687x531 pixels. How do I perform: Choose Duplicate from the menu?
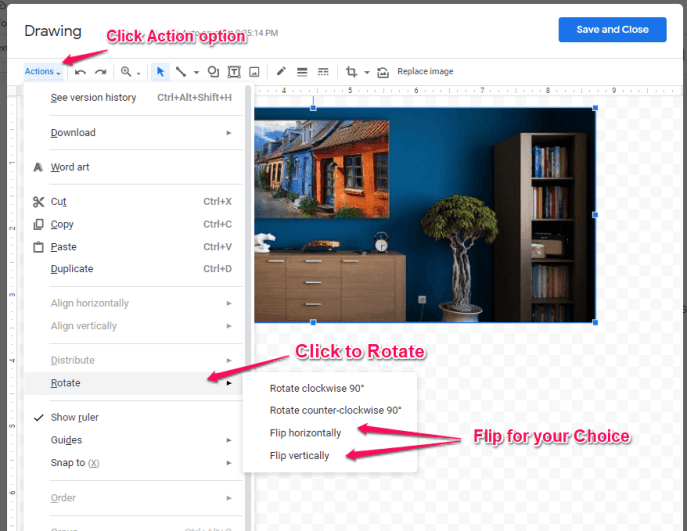pyautogui.click(x=134, y=269)
